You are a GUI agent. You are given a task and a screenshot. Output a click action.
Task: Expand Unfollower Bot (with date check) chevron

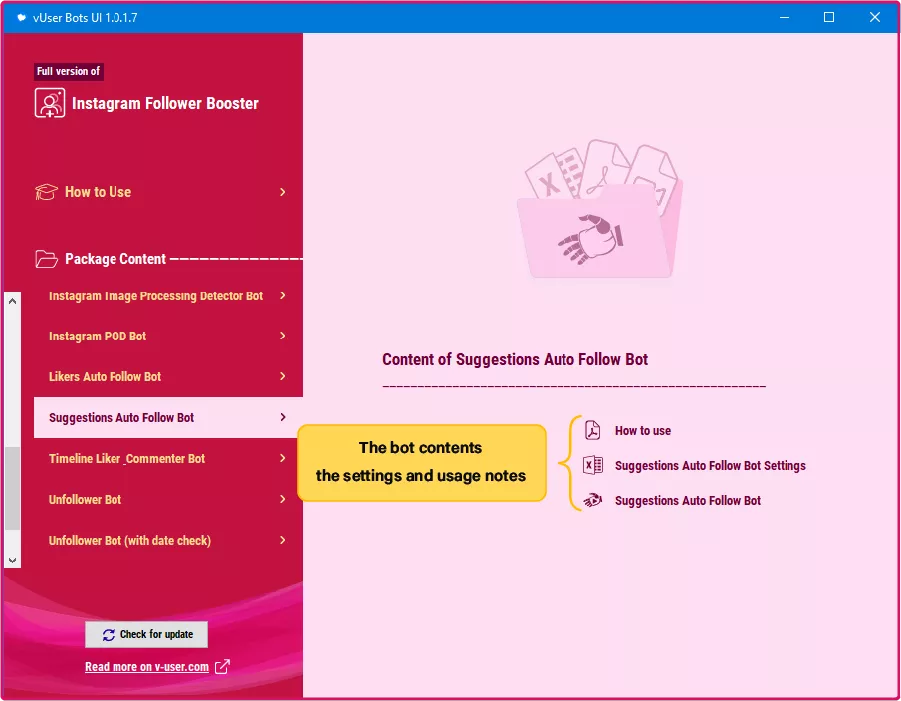(x=282, y=540)
